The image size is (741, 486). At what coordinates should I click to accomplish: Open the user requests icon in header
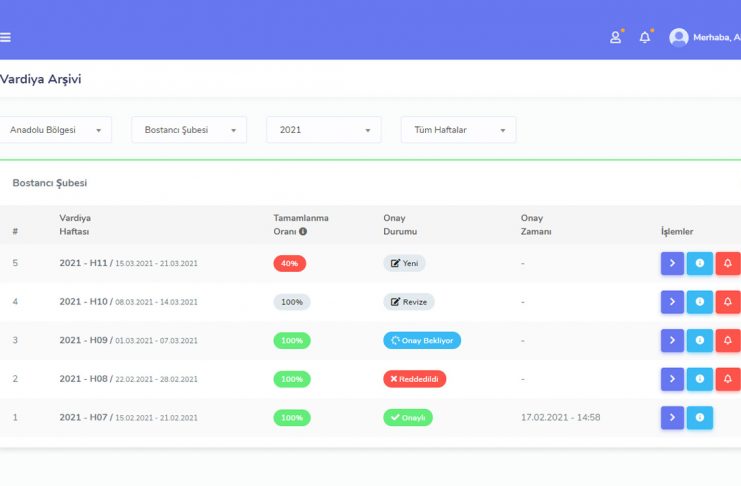(615, 37)
